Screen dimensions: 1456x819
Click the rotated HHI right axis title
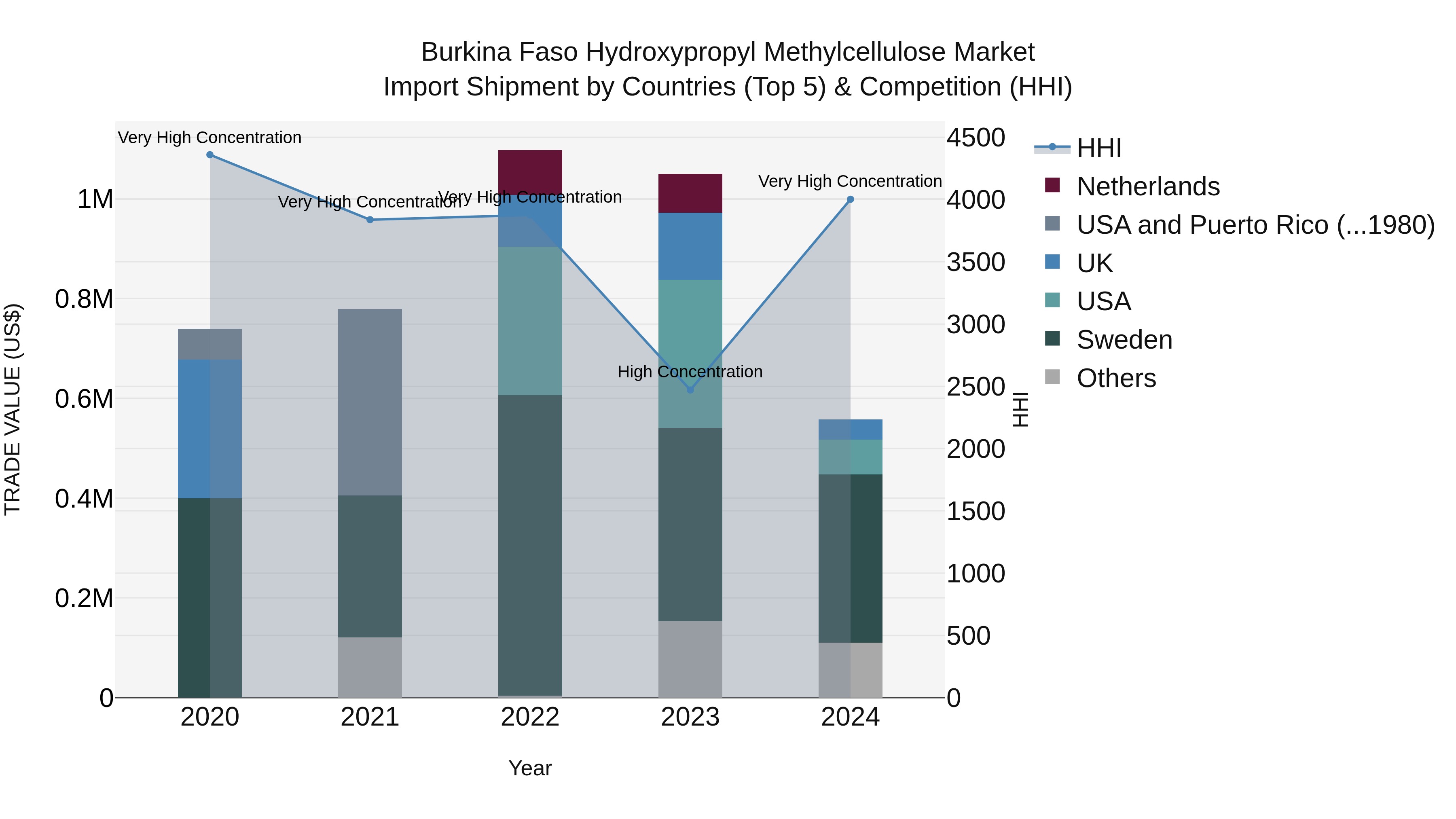(x=1020, y=409)
